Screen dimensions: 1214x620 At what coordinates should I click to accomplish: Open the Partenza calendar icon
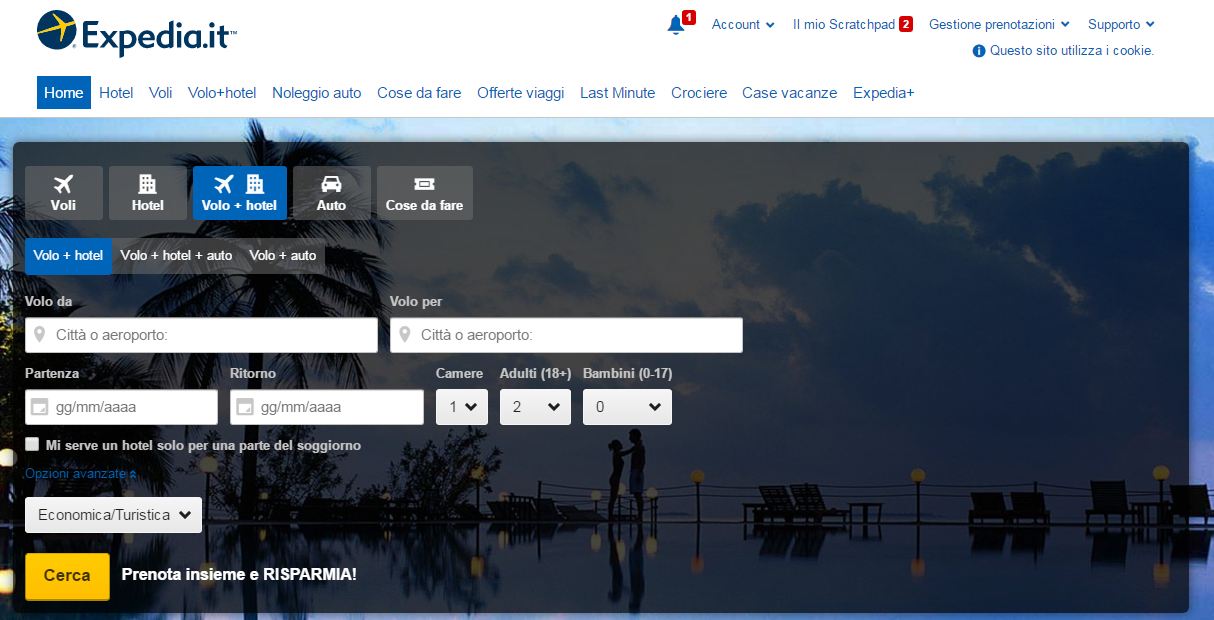[40, 407]
